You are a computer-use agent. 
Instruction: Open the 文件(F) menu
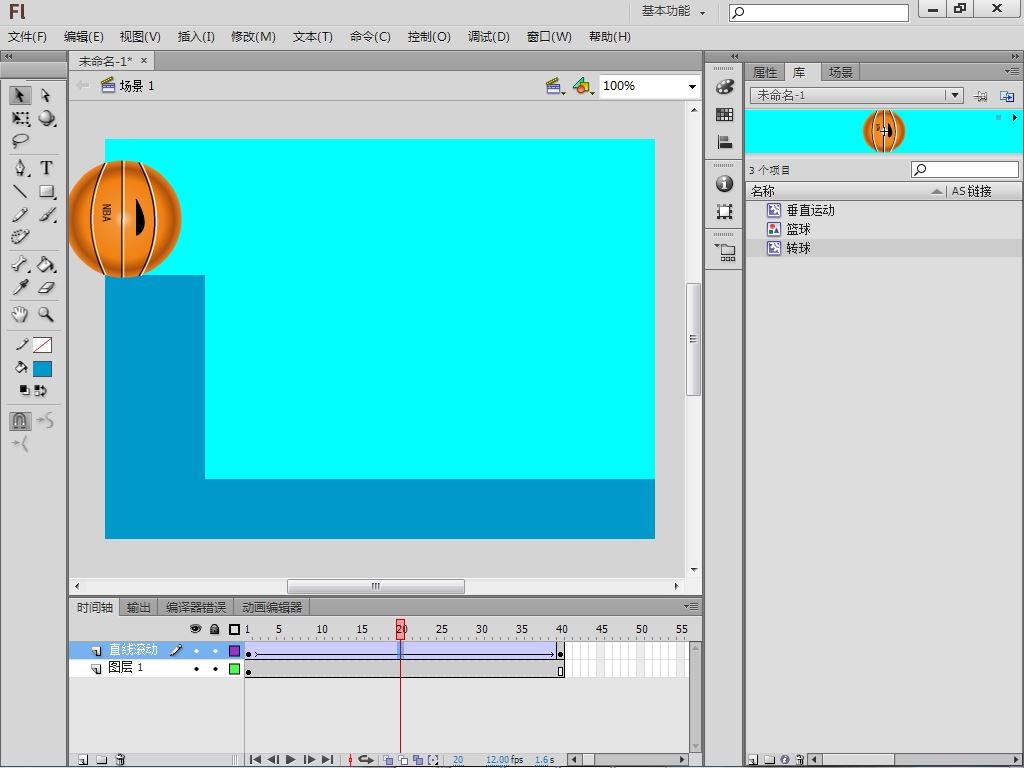click(27, 37)
